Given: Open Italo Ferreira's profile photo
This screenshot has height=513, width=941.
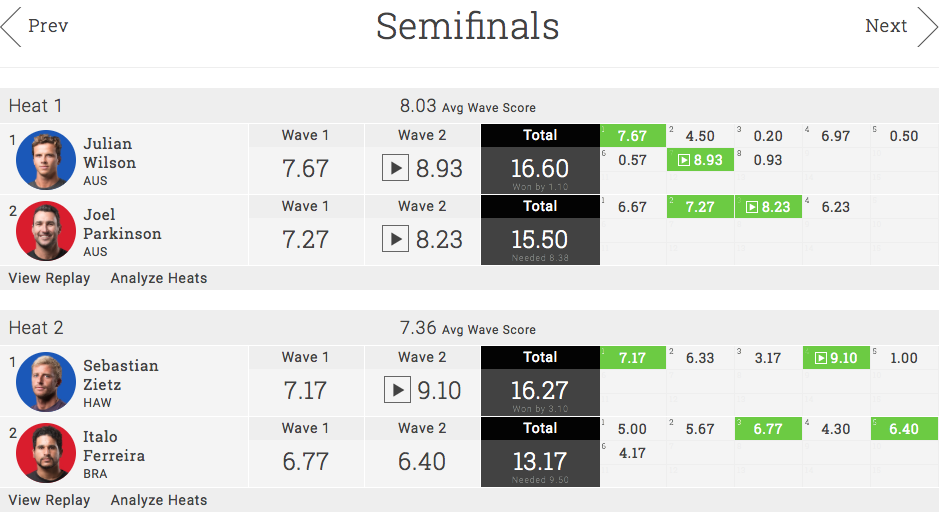Looking at the screenshot, I should point(46,453).
